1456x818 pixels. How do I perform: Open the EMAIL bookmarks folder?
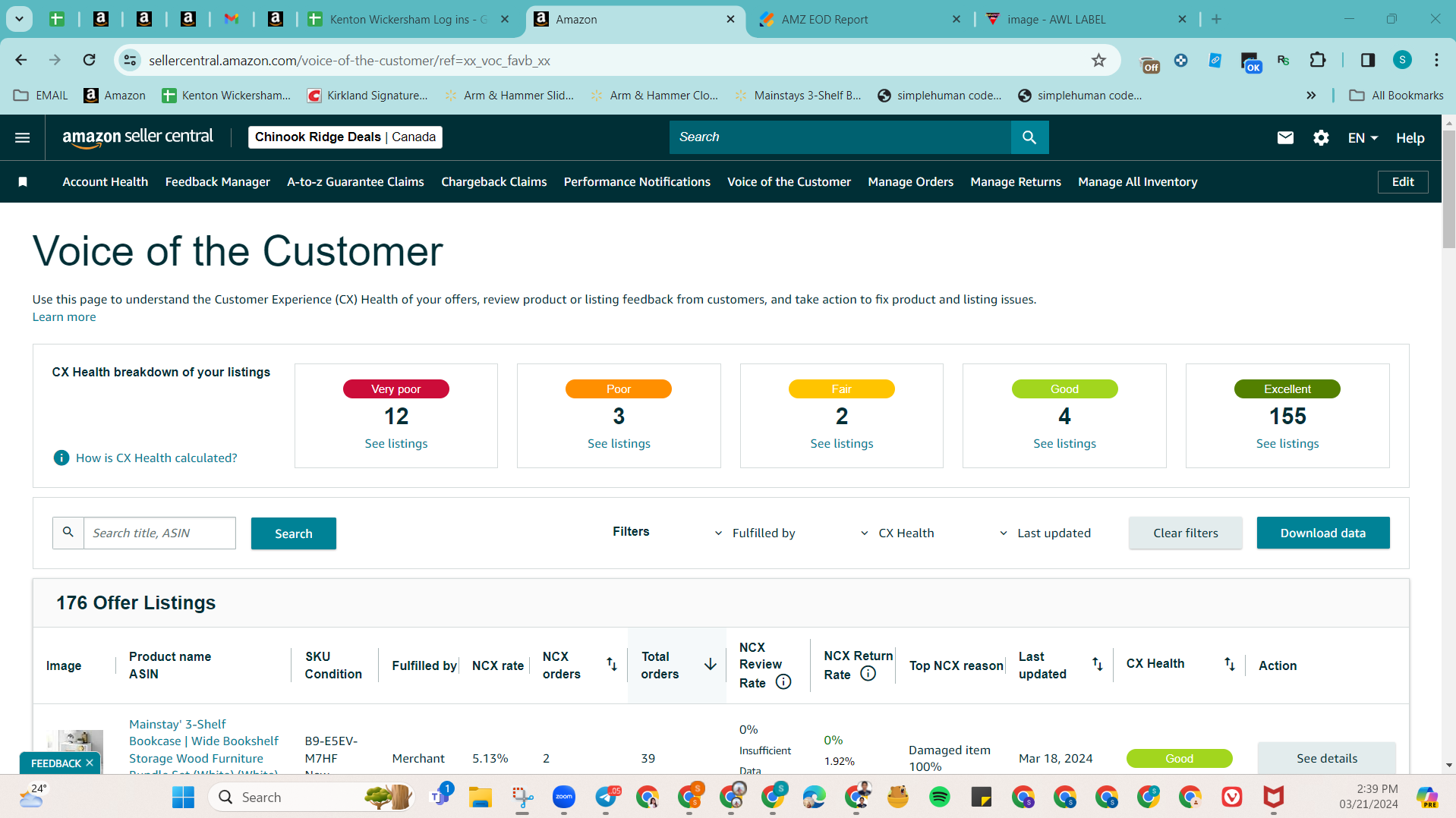click(x=41, y=95)
